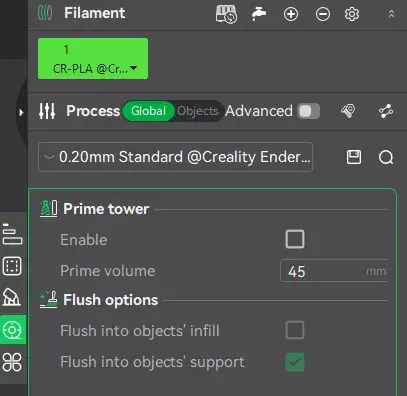Click the AMS filament sync icon
Image resolution: width=407 pixels, height=396 pixels.
(226, 14)
